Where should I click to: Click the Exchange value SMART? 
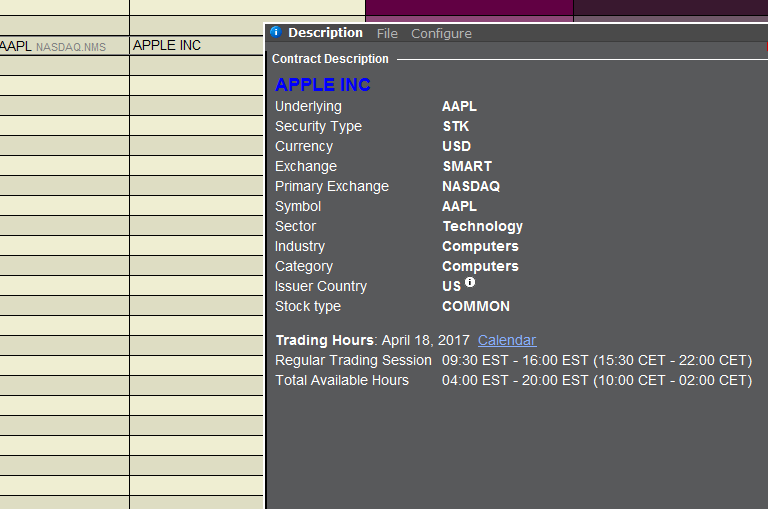[x=467, y=167]
